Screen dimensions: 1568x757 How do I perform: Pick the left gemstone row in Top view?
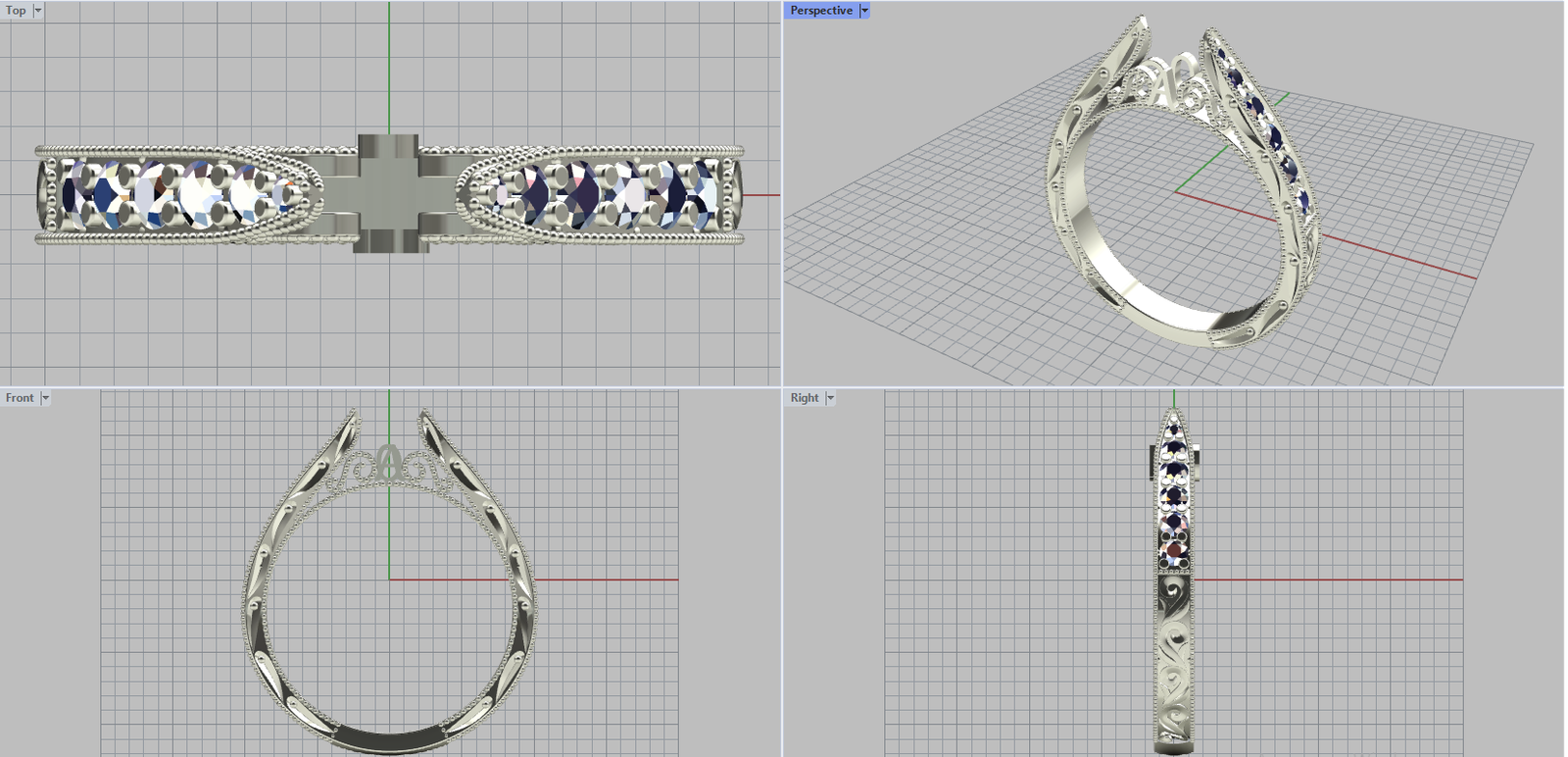pos(176,193)
